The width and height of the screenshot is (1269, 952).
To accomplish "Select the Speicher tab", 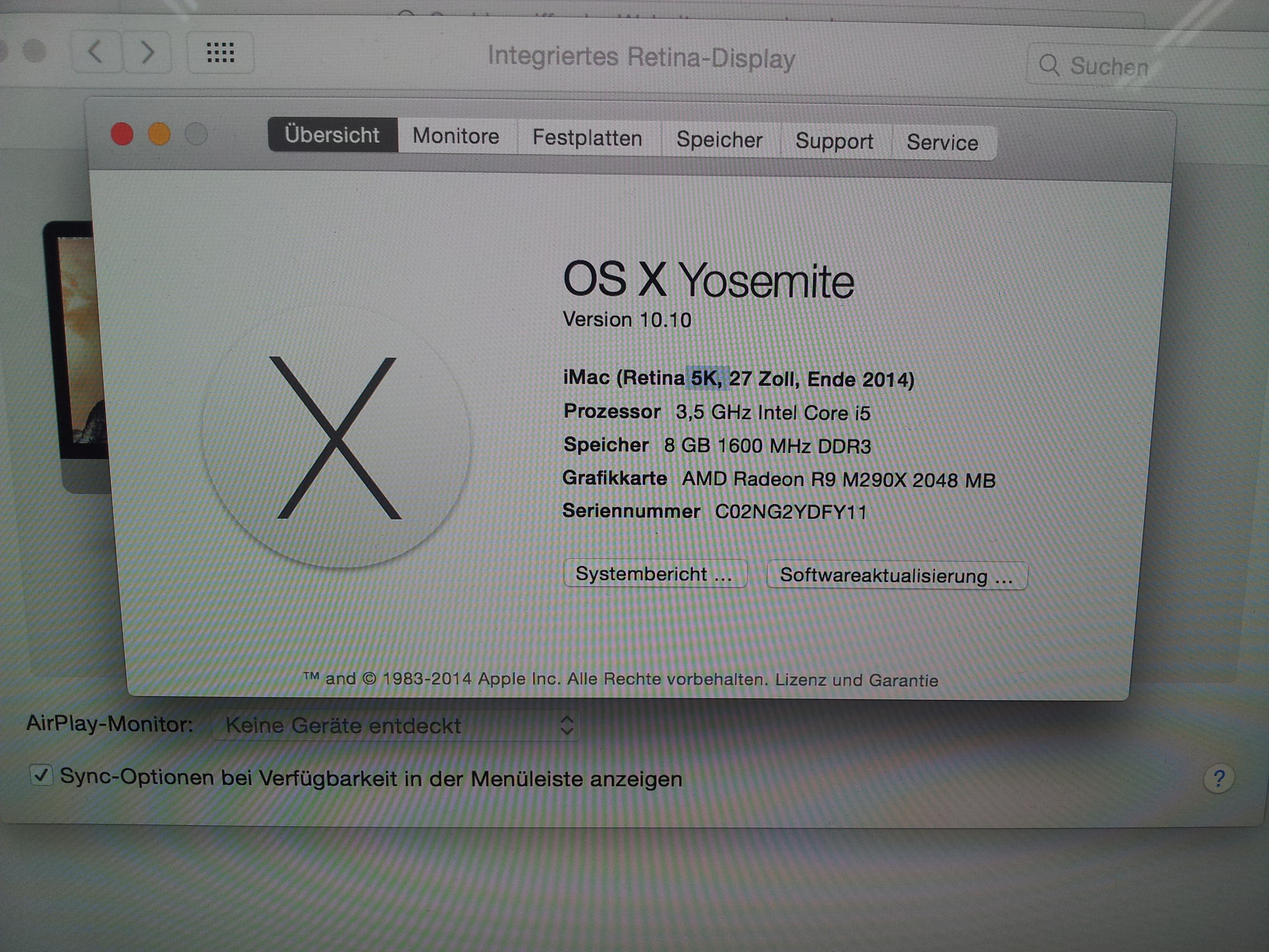I will click(x=719, y=140).
